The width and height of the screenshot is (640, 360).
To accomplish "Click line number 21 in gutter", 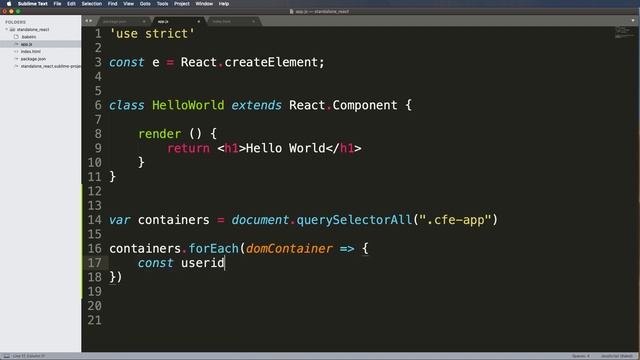I will point(94,320).
